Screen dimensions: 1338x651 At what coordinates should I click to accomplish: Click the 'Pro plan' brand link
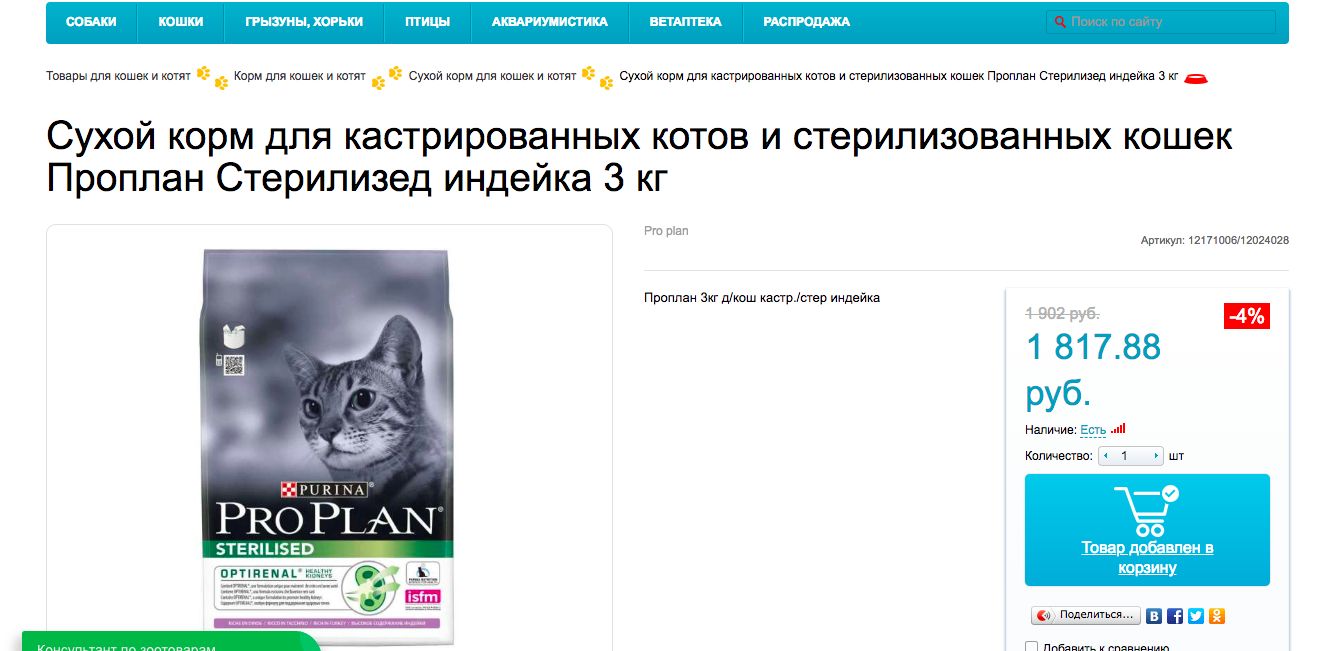pyautogui.click(x=666, y=231)
